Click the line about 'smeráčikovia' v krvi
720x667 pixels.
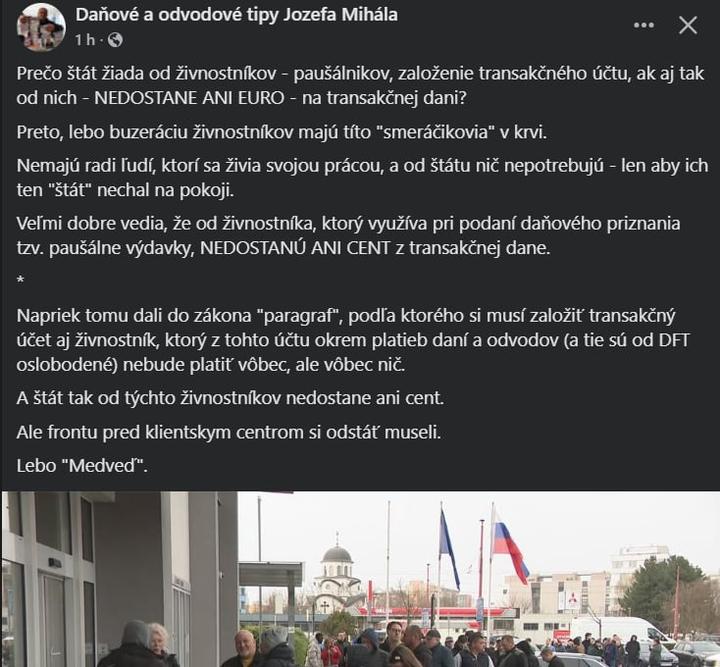tap(281, 132)
